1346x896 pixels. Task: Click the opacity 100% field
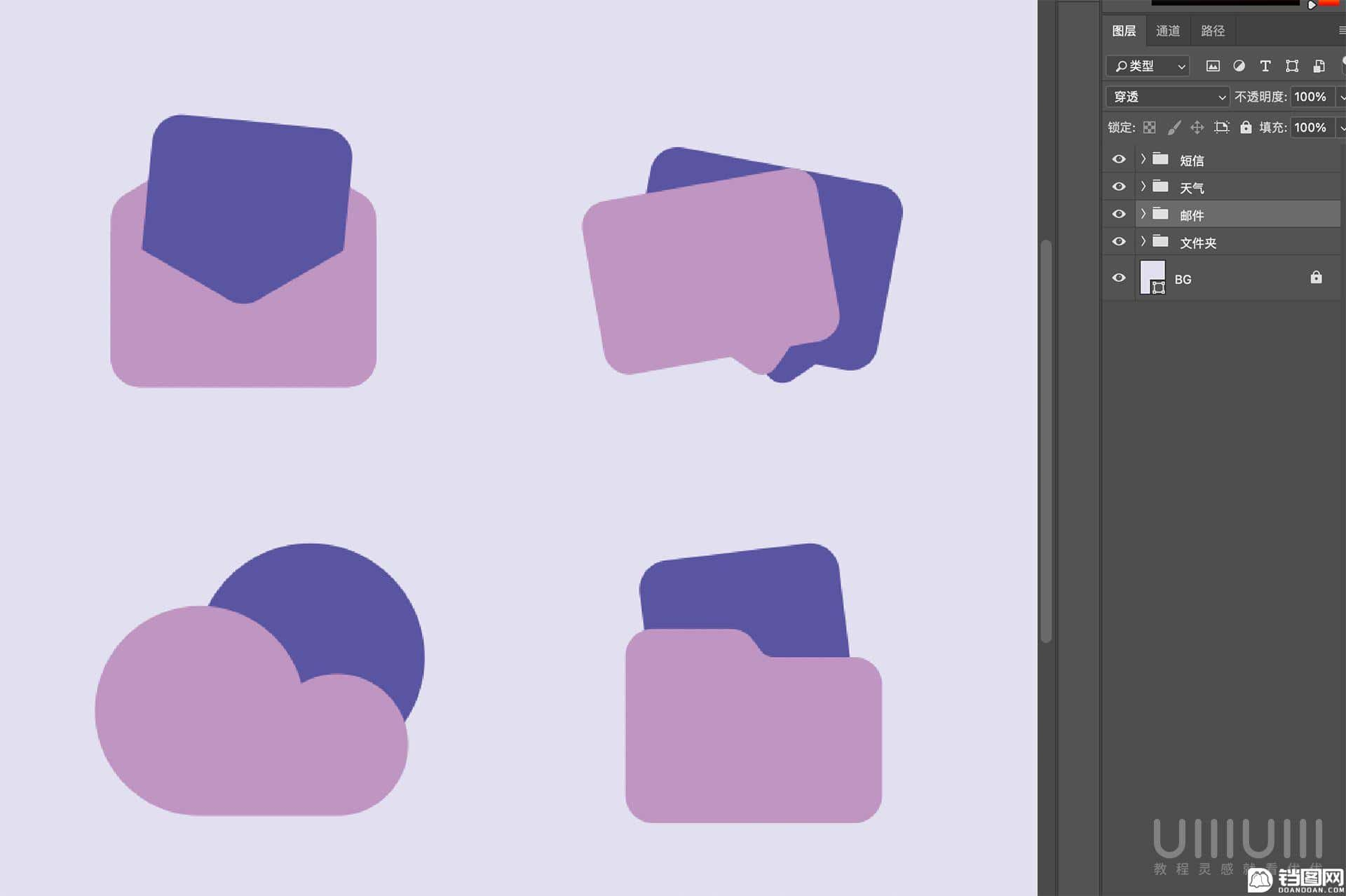1312,97
